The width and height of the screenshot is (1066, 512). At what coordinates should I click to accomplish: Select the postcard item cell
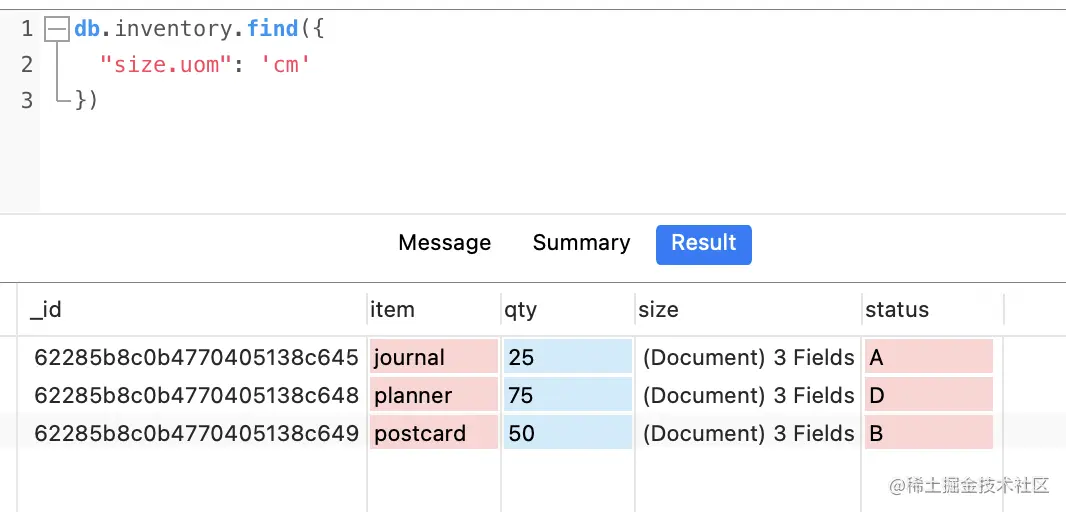coord(433,433)
